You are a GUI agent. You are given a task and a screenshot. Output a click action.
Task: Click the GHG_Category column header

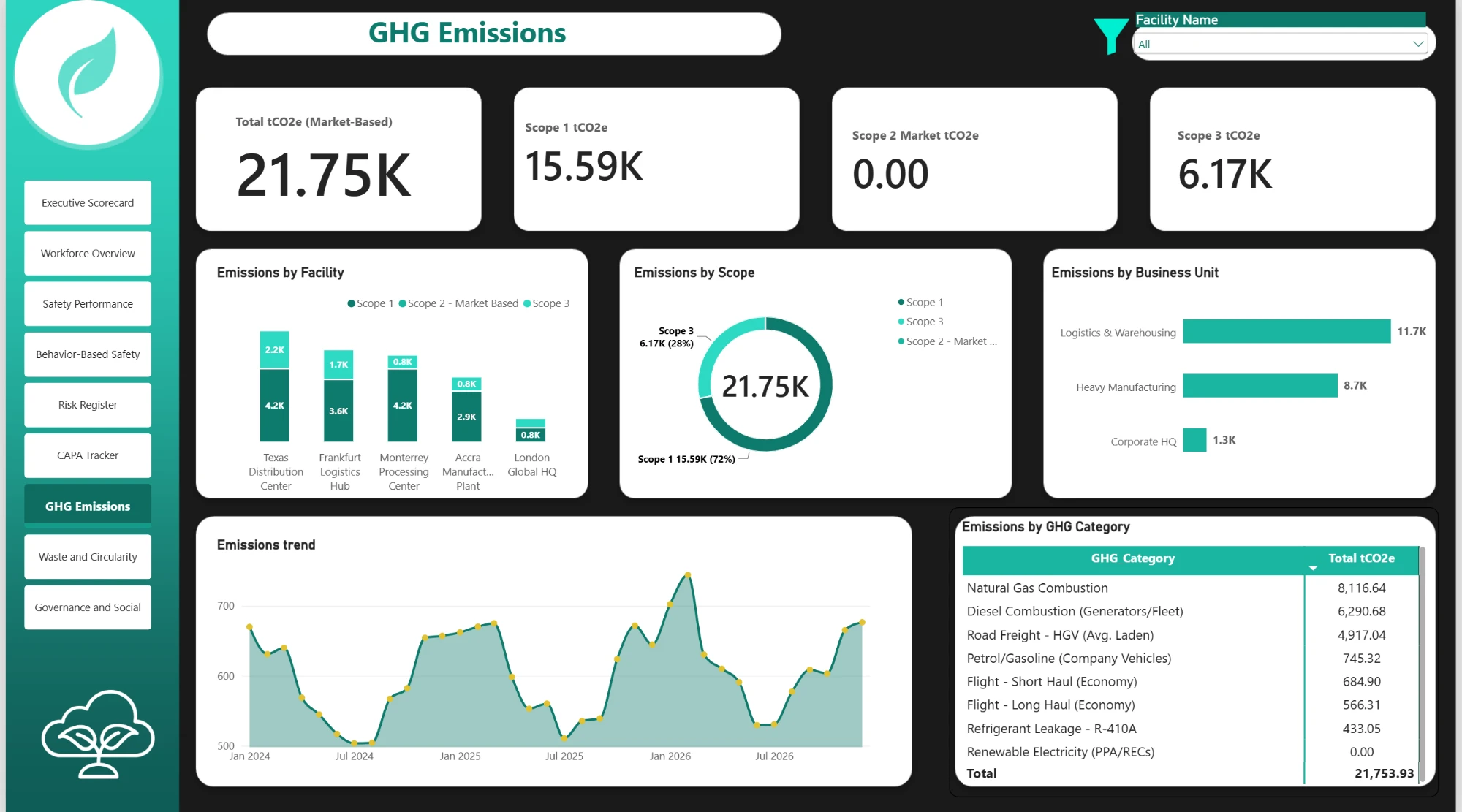[1133, 558]
